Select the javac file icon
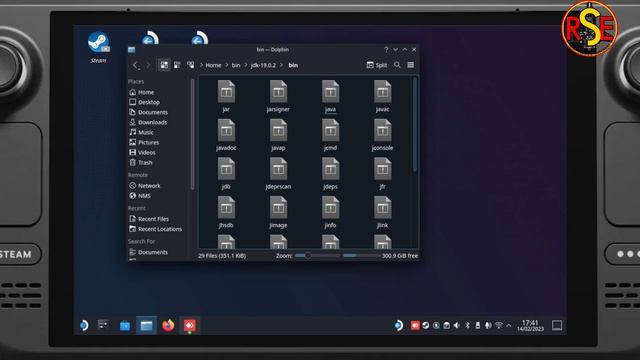The image size is (640, 360). click(382, 91)
